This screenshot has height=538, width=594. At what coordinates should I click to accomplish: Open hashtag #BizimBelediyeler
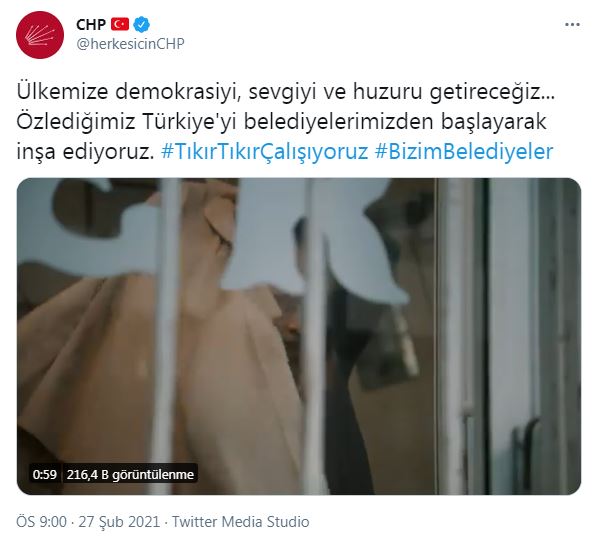tap(464, 151)
